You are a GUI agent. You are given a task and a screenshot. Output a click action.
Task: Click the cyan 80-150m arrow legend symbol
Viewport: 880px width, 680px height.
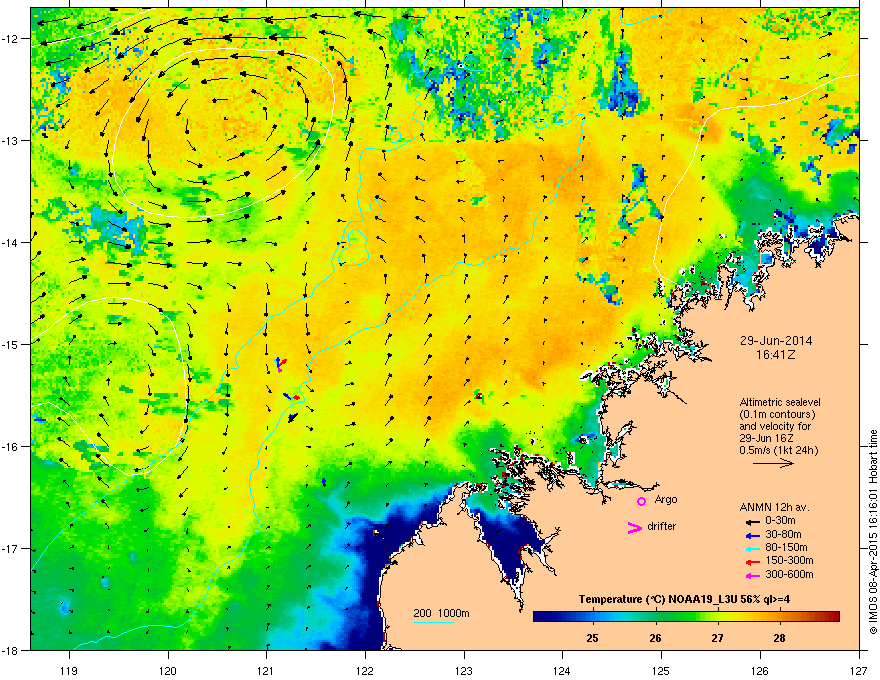[x=753, y=548]
